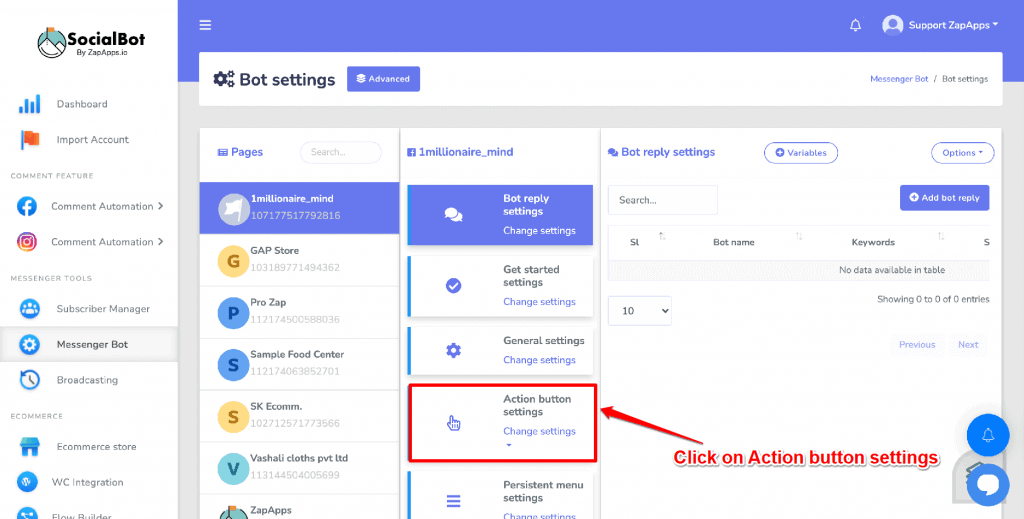The height and width of the screenshot is (519, 1024).
Task: Select Sample Food Center page
Action: tap(299, 364)
